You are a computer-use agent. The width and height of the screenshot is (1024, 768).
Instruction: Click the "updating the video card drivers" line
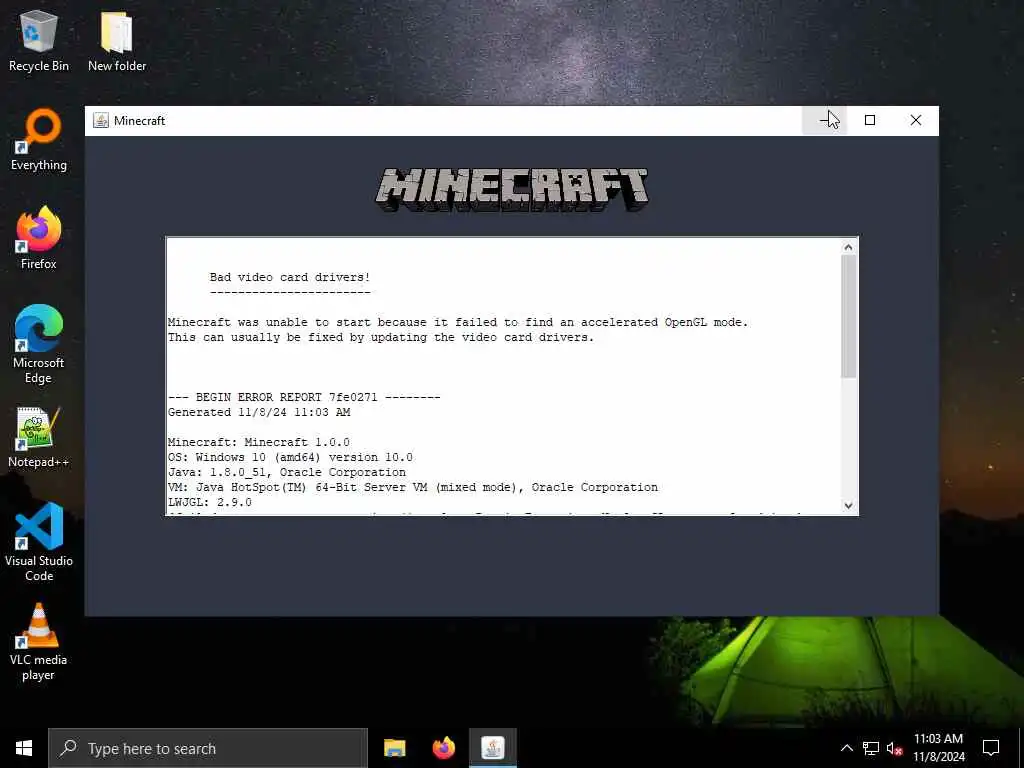(381, 338)
